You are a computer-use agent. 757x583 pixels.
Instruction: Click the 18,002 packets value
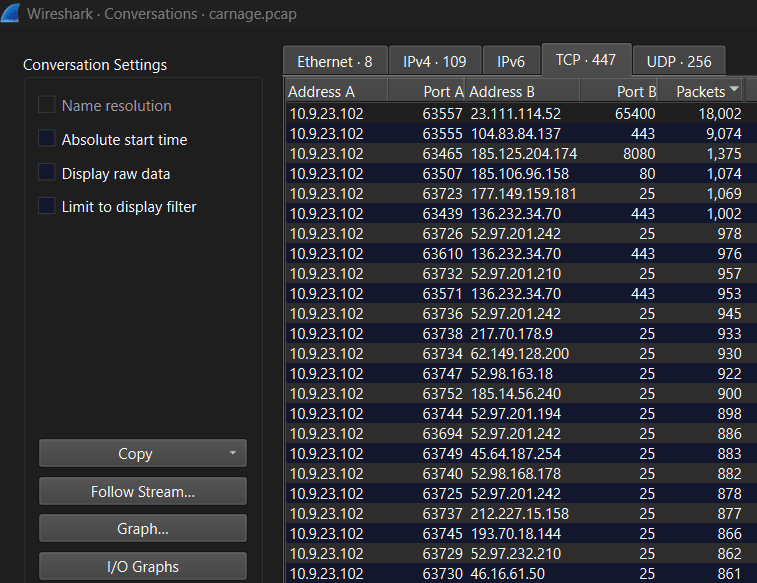click(720, 113)
